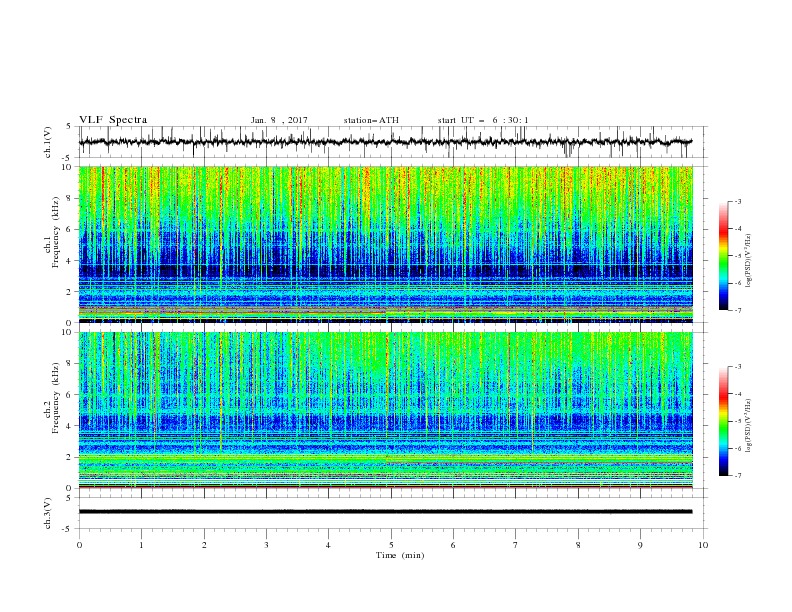Click time axis tick label "5"

(x=391, y=545)
